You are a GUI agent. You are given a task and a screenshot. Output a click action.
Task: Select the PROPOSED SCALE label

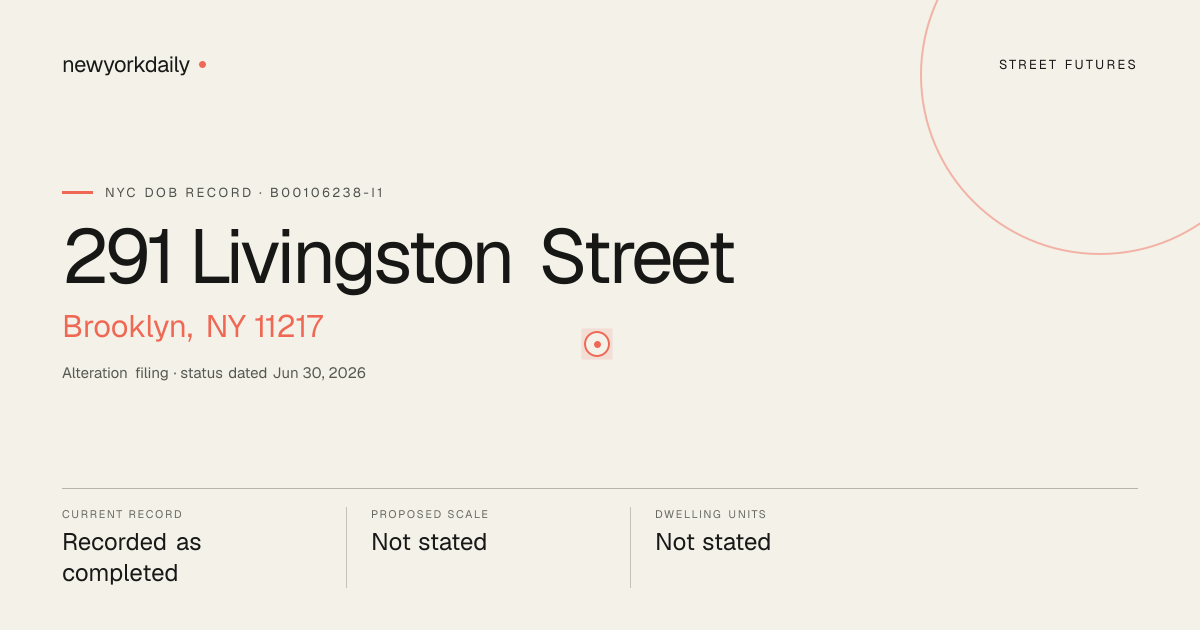coord(430,514)
